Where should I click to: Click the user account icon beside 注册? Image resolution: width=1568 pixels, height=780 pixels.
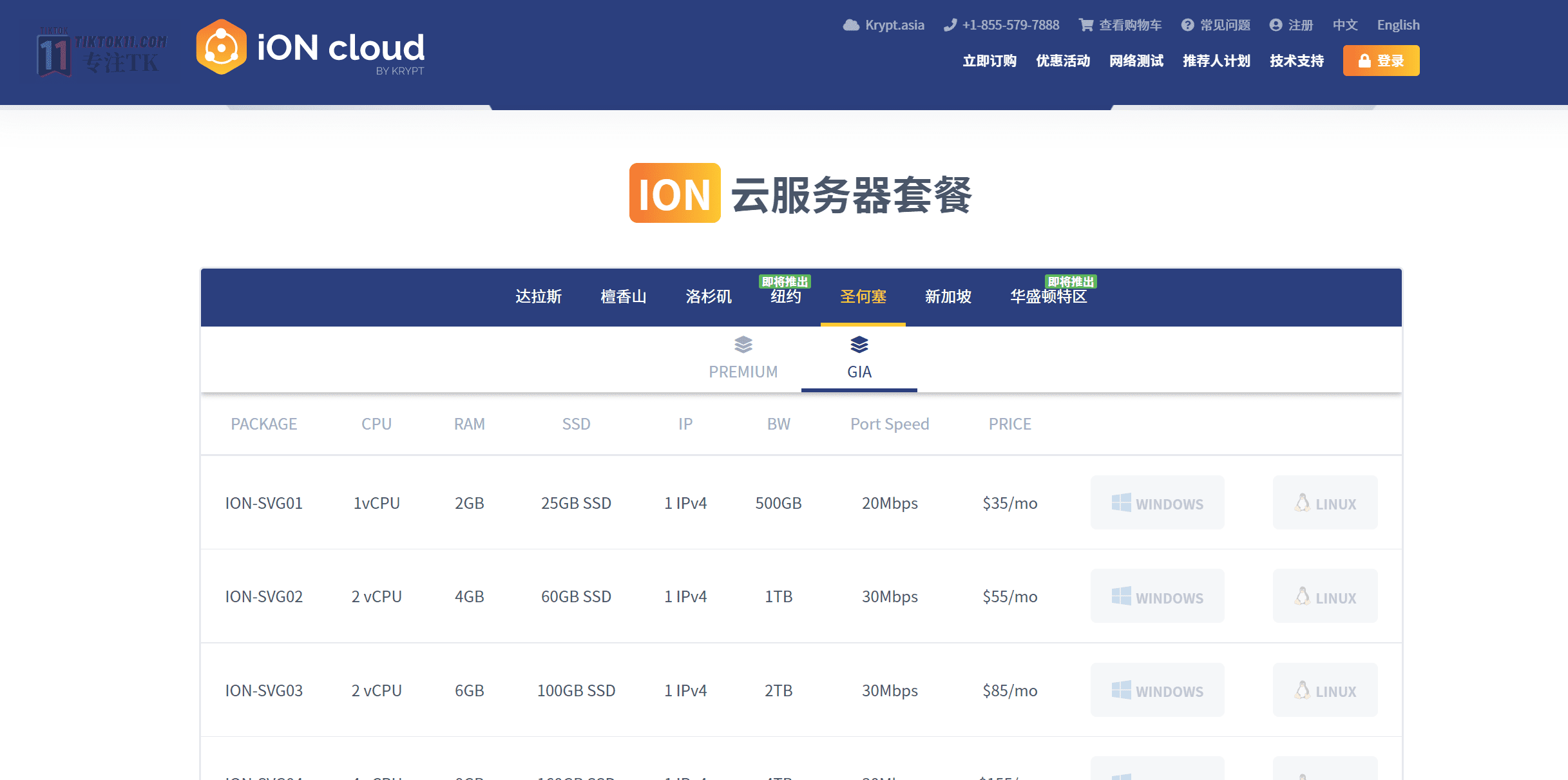point(1276,25)
